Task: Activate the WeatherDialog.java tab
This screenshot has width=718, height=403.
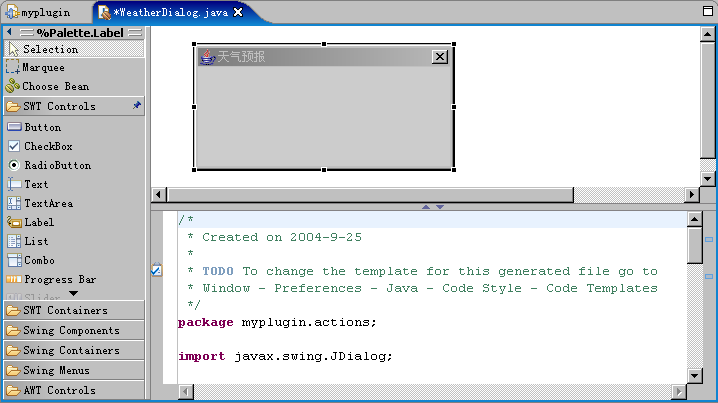Action: point(170,12)
